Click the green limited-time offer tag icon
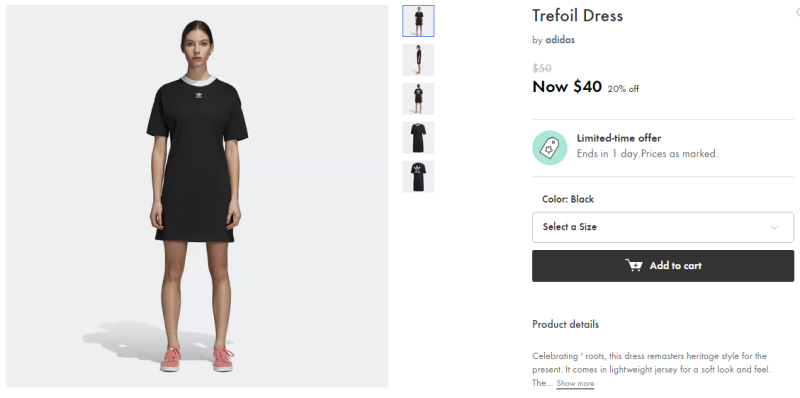This screenshot has height=398, width=800. (x=549, y=147)
